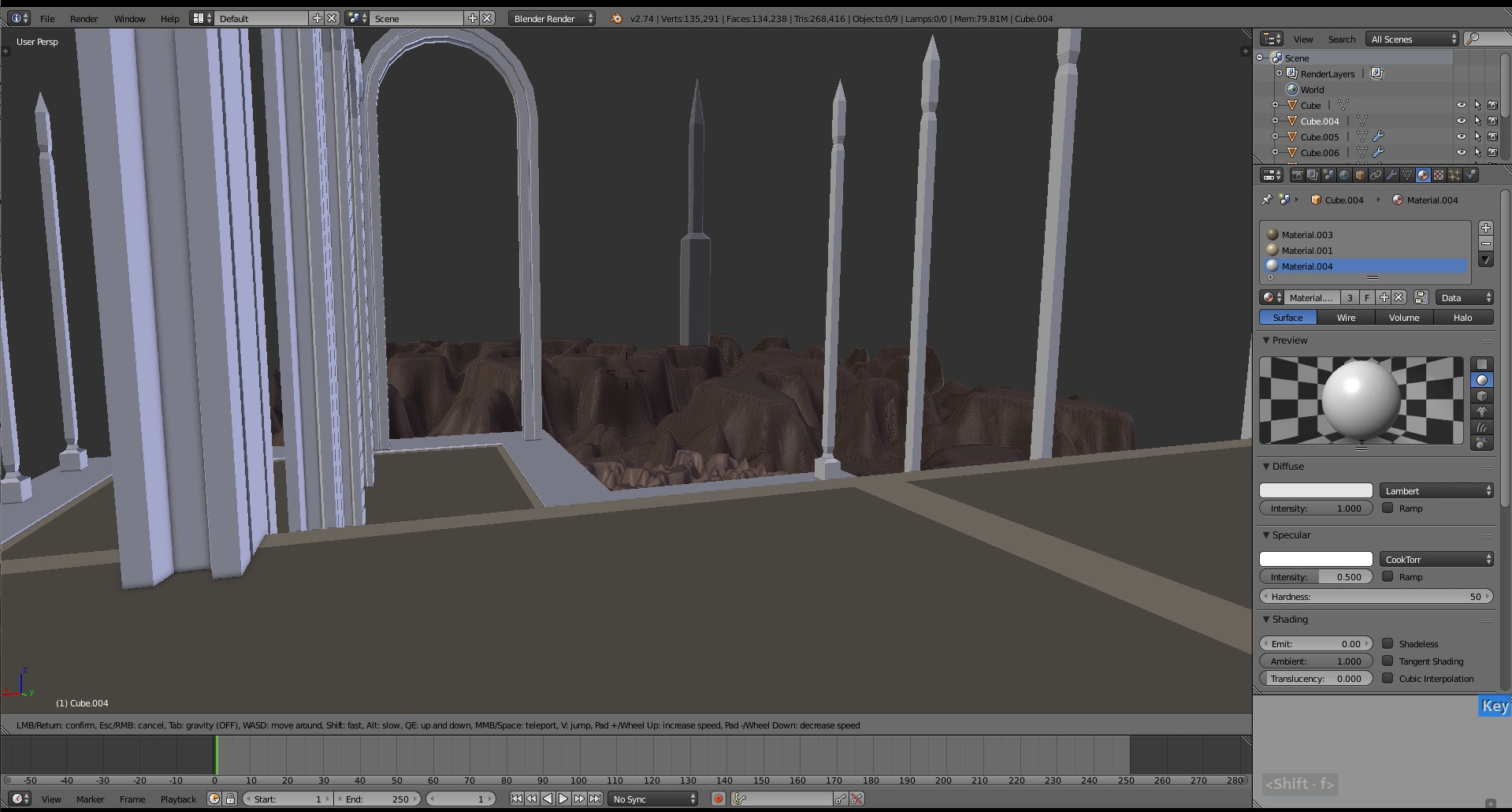Open the Particles properties tab

click(x=1454, y=175)
